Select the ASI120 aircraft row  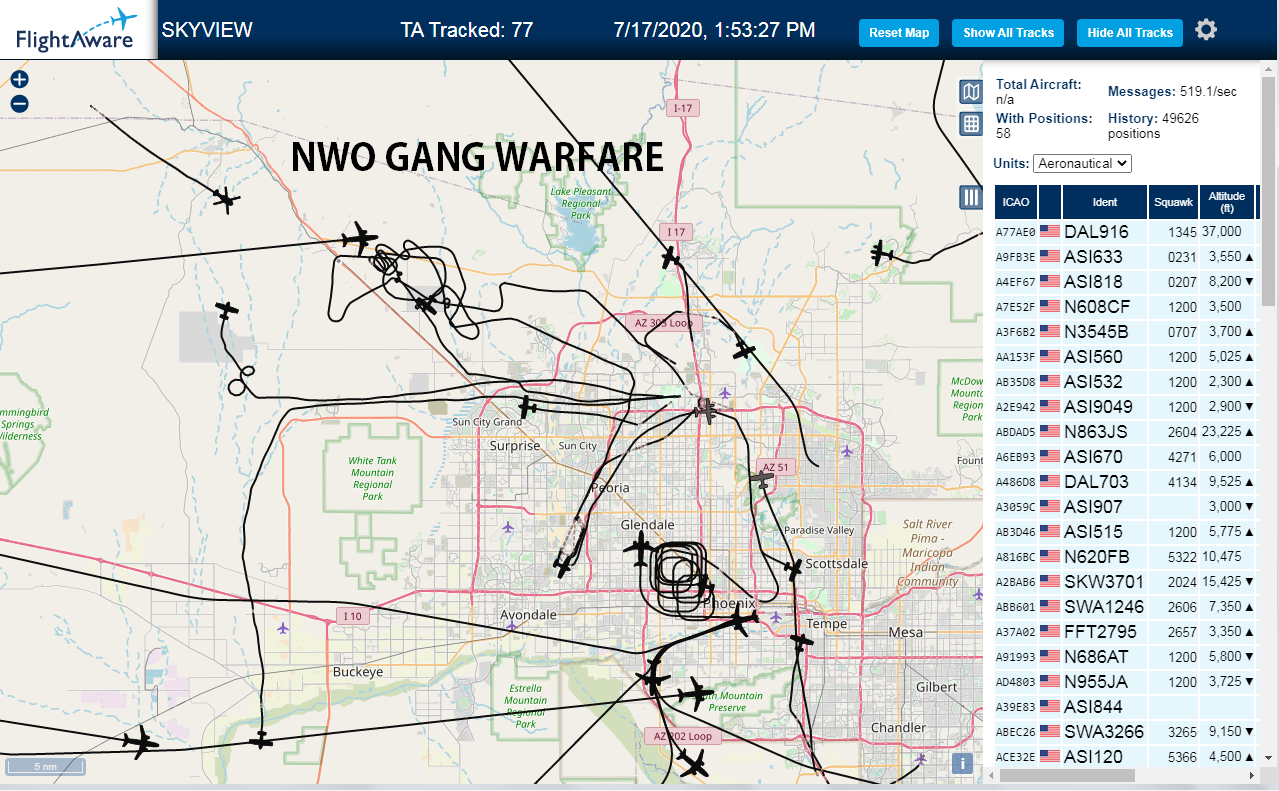1125,757
